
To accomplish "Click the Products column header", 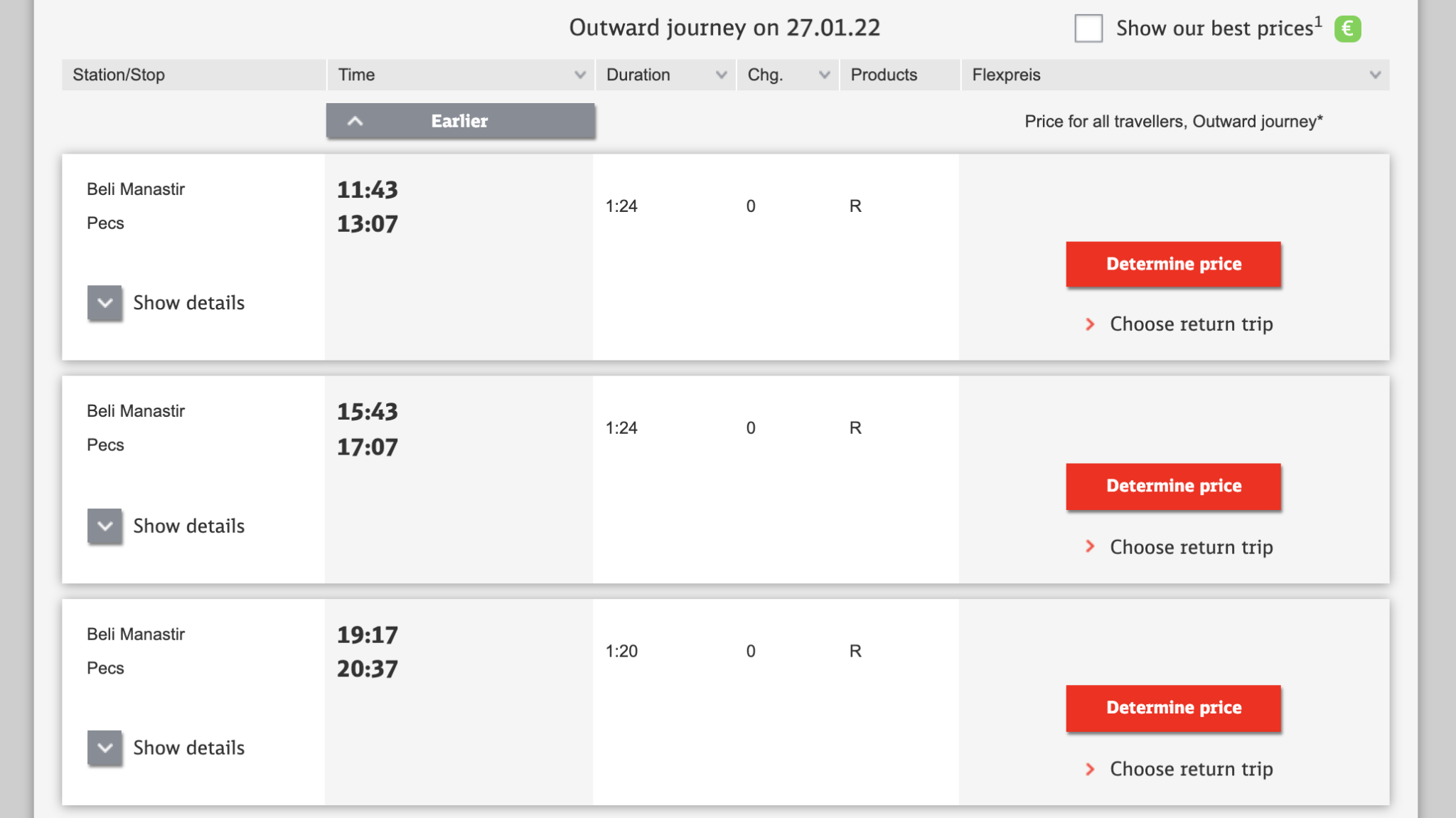I will [884, 75].
